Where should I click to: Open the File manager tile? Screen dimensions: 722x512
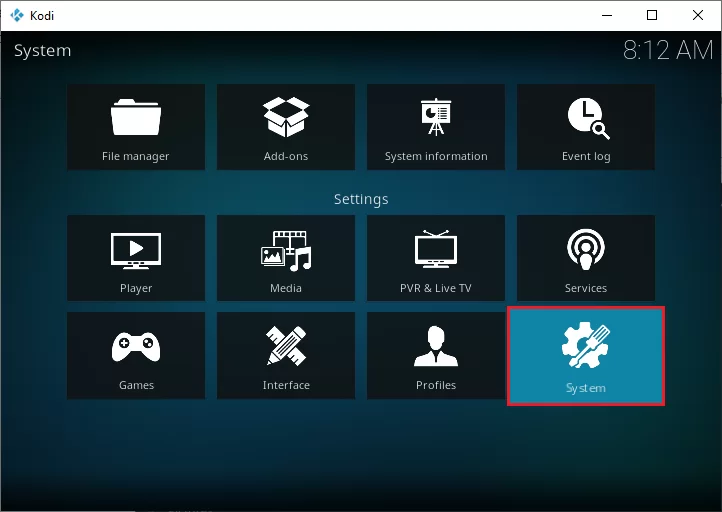pos(136,127)
